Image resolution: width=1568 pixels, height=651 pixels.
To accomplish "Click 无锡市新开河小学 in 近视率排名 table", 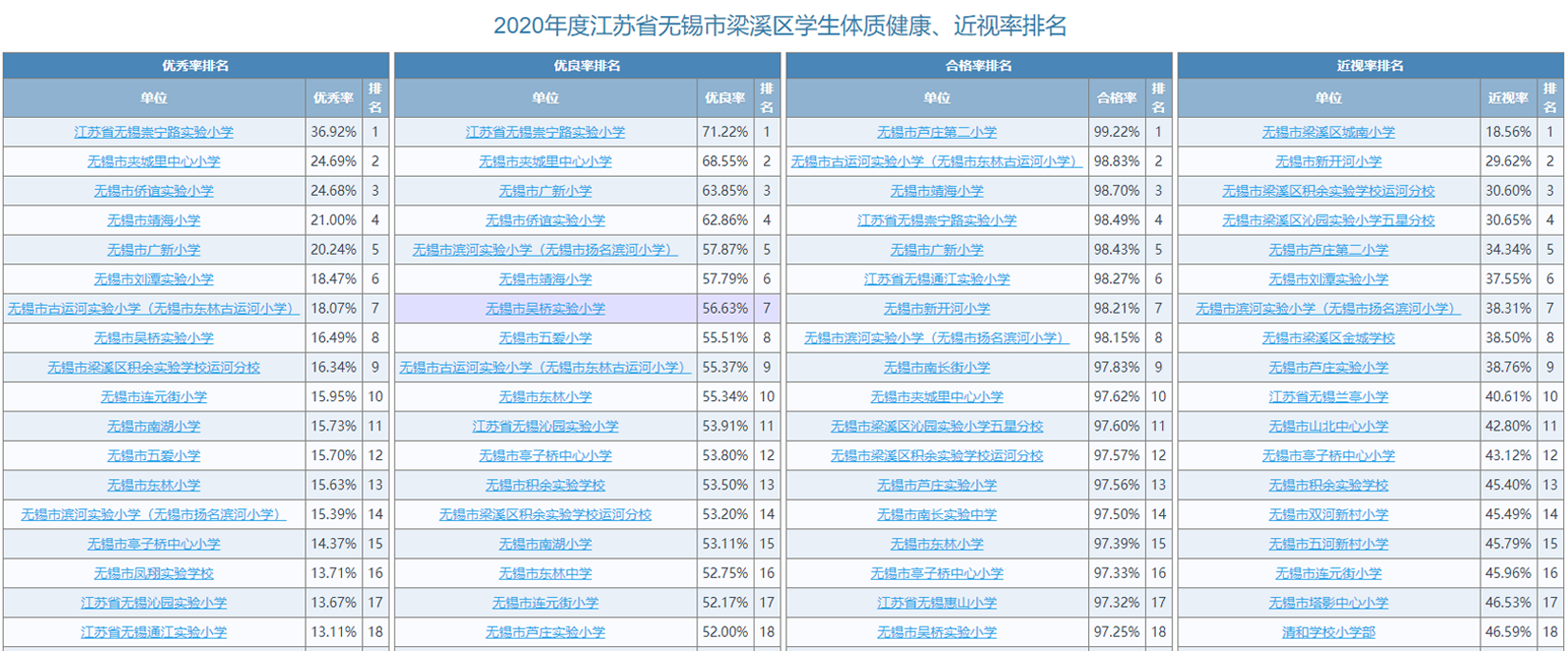I will (x=1329, y=162).
